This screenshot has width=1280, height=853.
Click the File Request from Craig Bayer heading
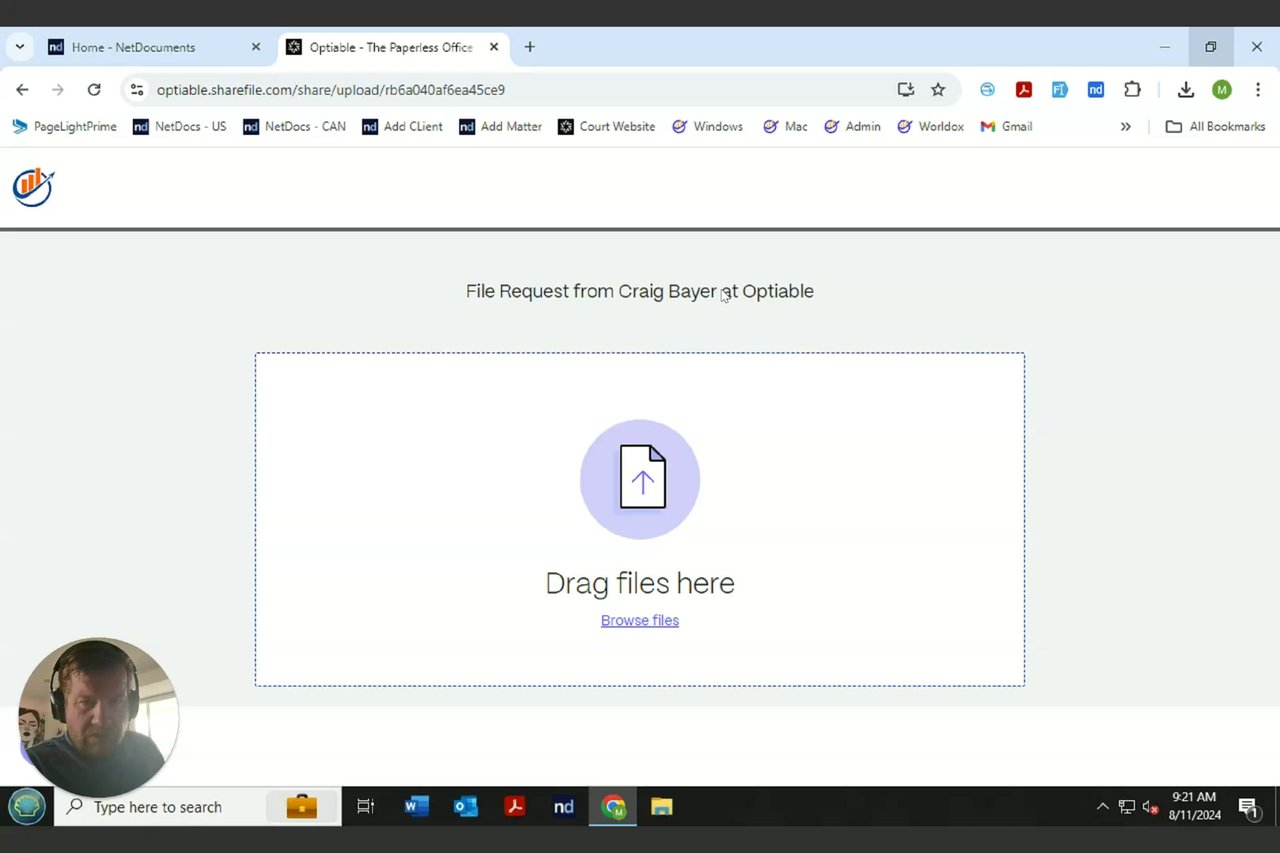click(640, 291)
